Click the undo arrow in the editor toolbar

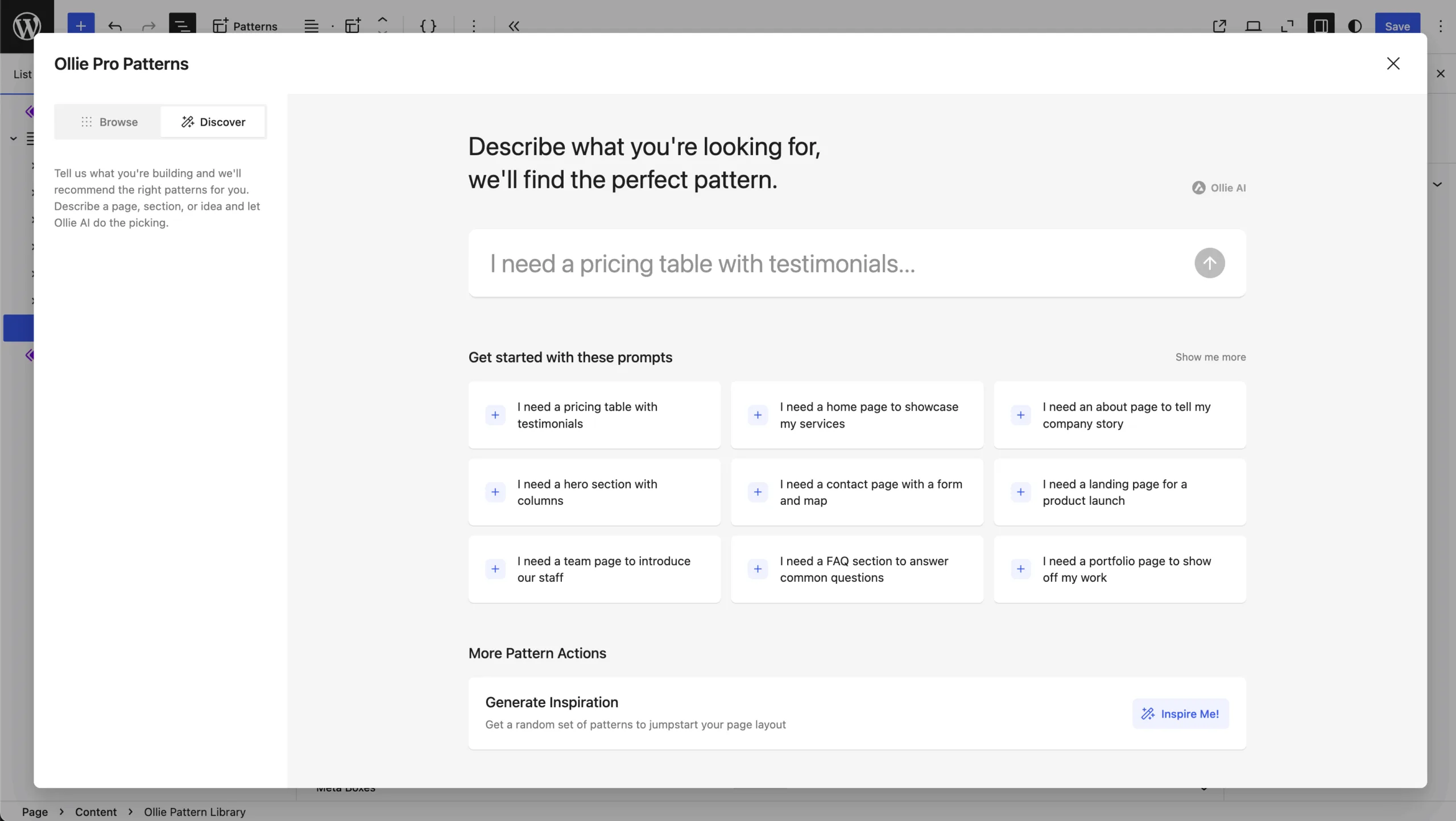(x=115, y=26)
